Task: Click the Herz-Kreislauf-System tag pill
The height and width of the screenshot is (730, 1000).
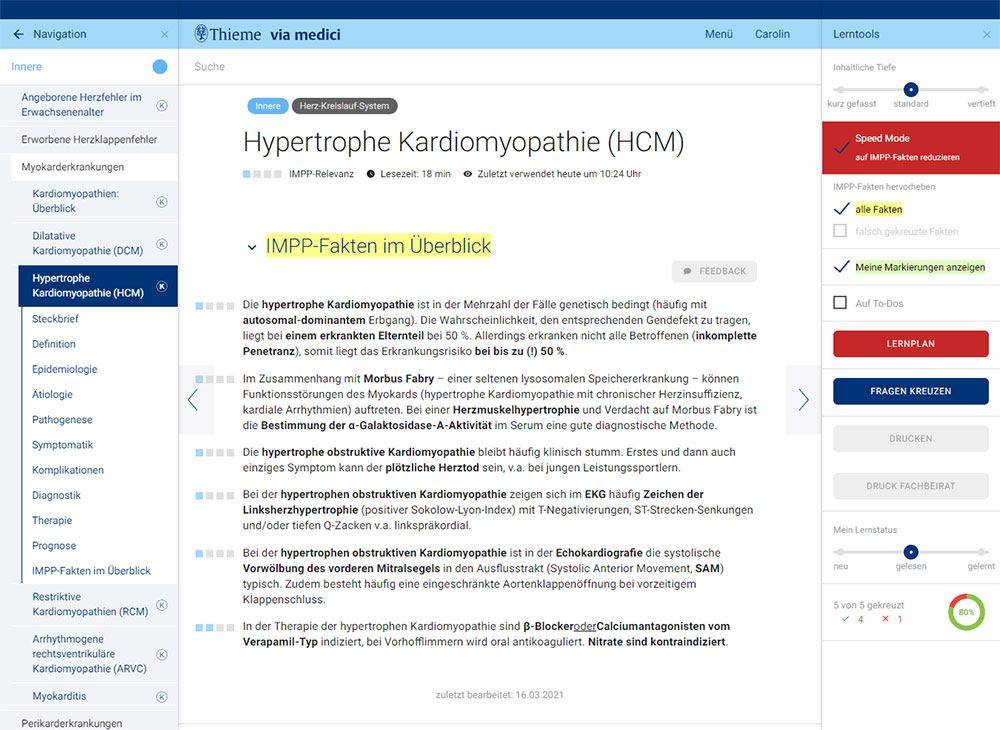Action: point(344,106)
